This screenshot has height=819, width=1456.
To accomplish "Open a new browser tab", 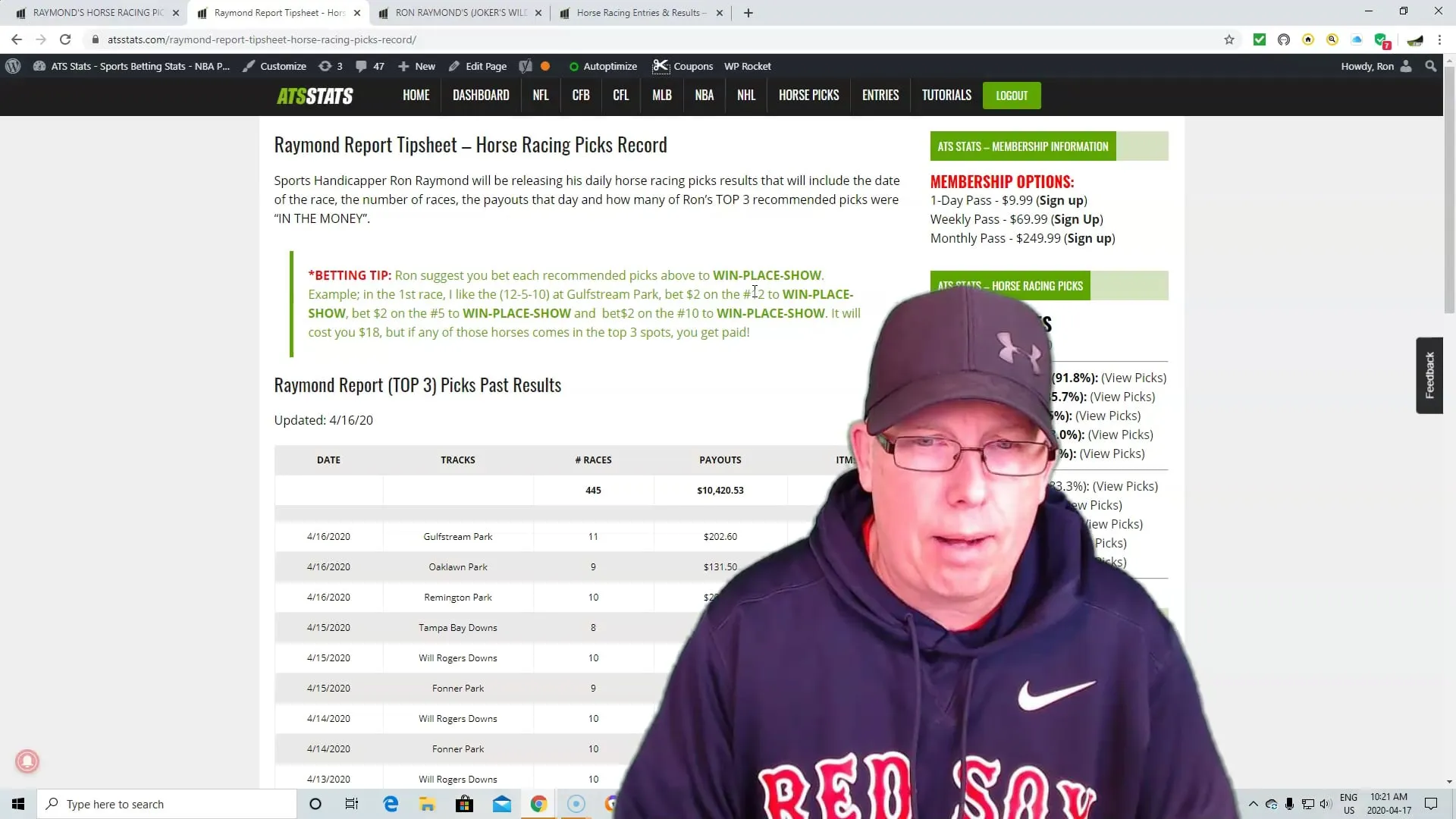I will pyautogui.click(x=748, y=13).
